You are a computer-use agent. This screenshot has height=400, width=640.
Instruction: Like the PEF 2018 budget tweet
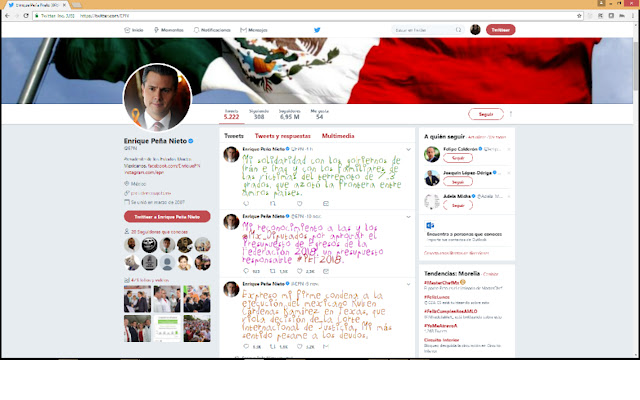(300, 271)
